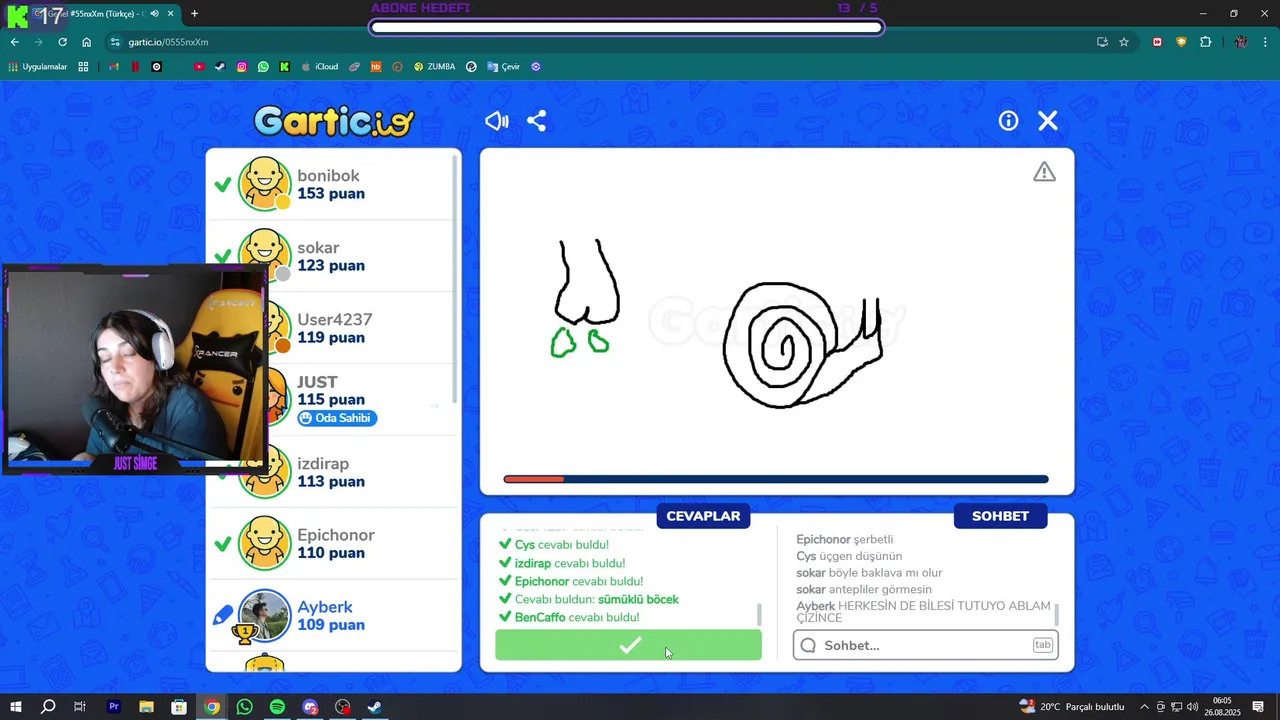Click User4237 player name
The width and height of the screenshot is (1280, 720).
[334, 320]
